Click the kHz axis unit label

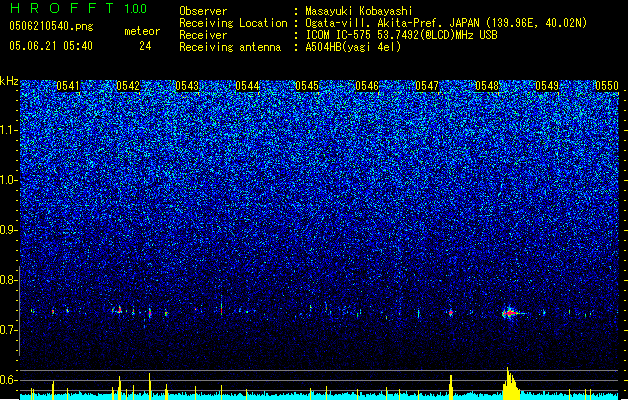[x=9, y=81]
